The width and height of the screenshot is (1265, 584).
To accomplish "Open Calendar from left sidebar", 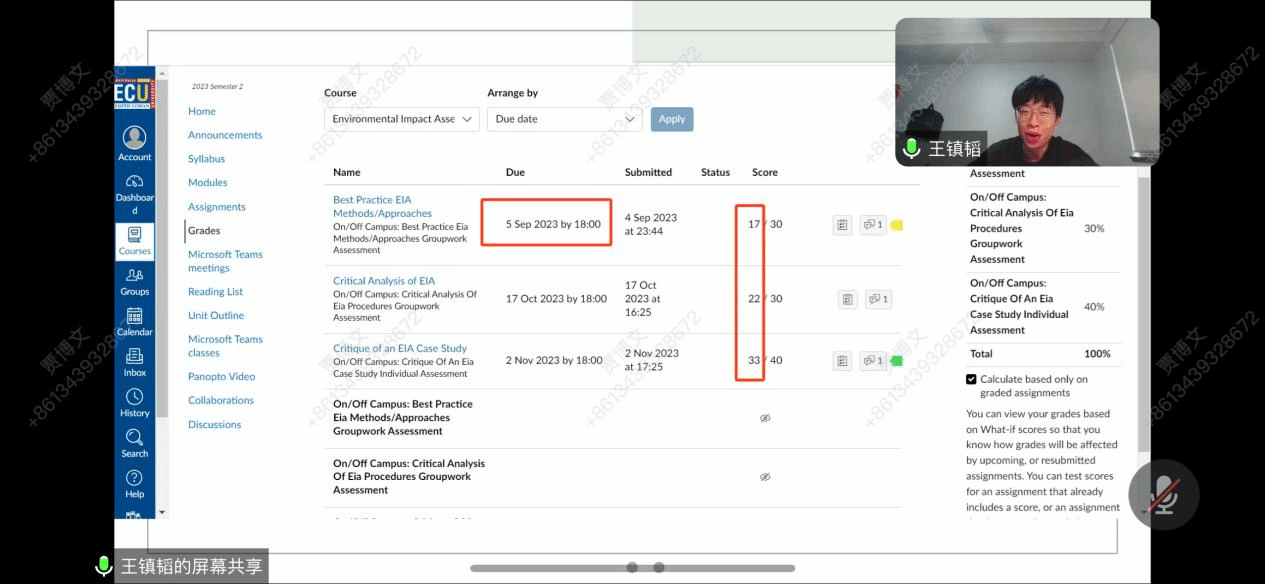I will 134,322.
